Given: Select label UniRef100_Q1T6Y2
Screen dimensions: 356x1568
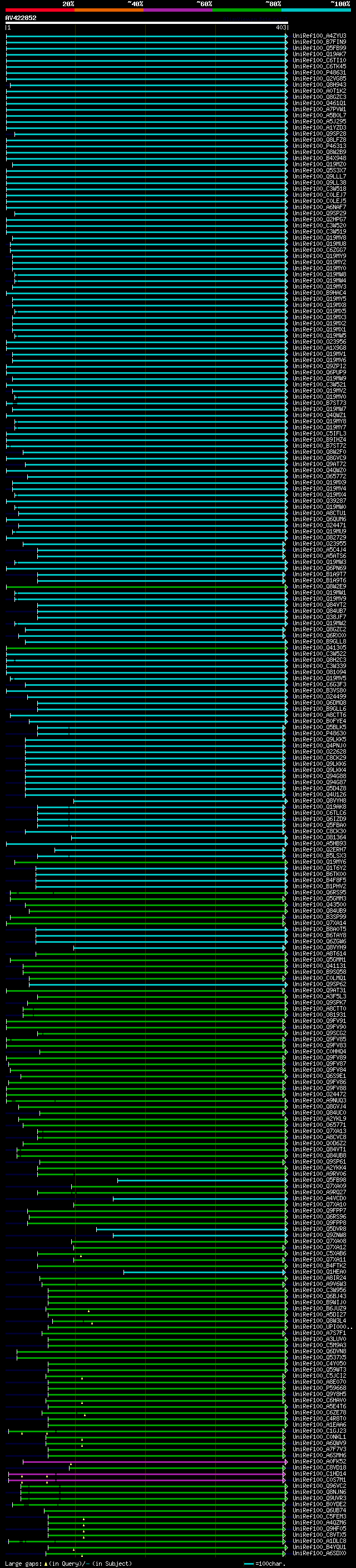Looking at the screenshot, I should click(319, 868).
